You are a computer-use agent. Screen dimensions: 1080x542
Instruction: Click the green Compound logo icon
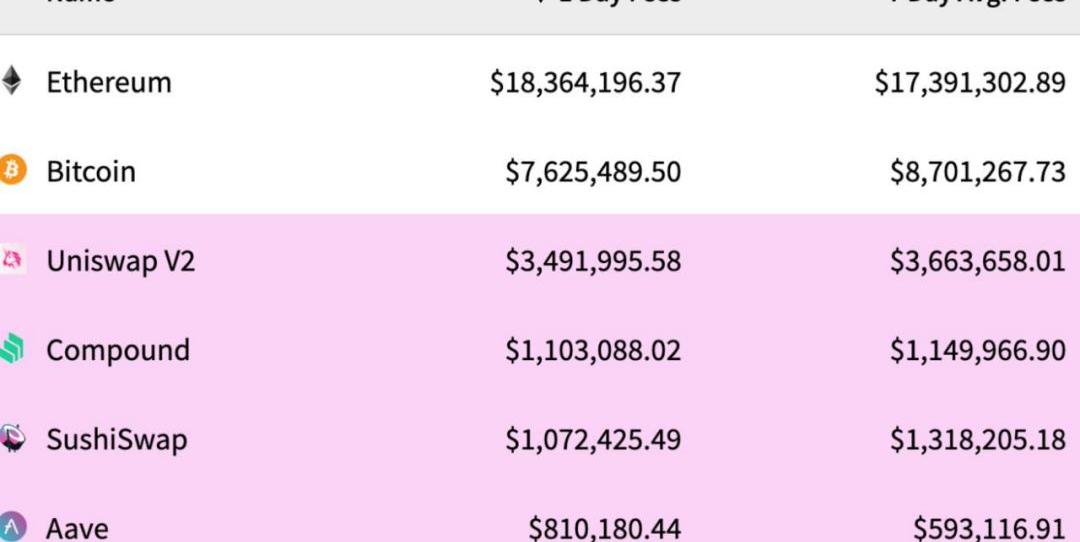point(11,349)
